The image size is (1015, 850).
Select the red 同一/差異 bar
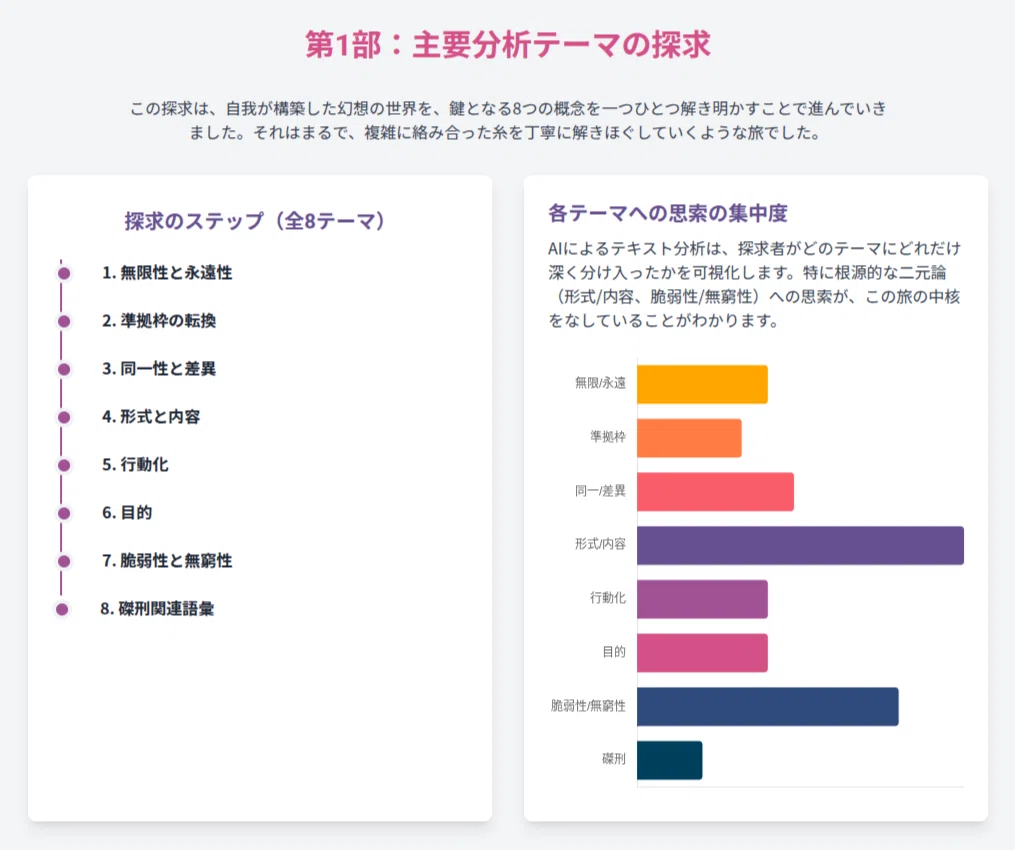coord(715,492)
